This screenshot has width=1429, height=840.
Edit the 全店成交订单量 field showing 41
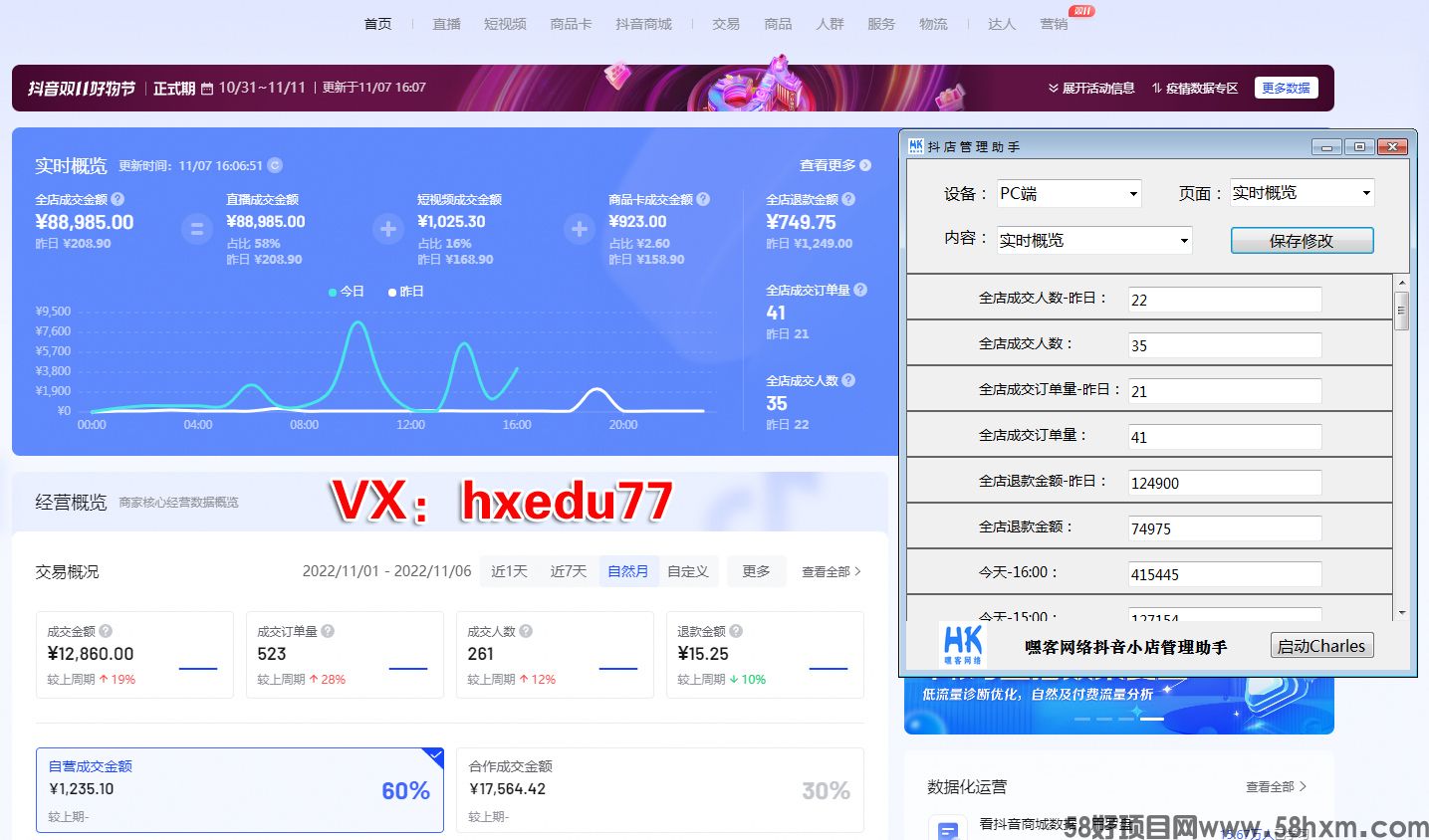1225,437
